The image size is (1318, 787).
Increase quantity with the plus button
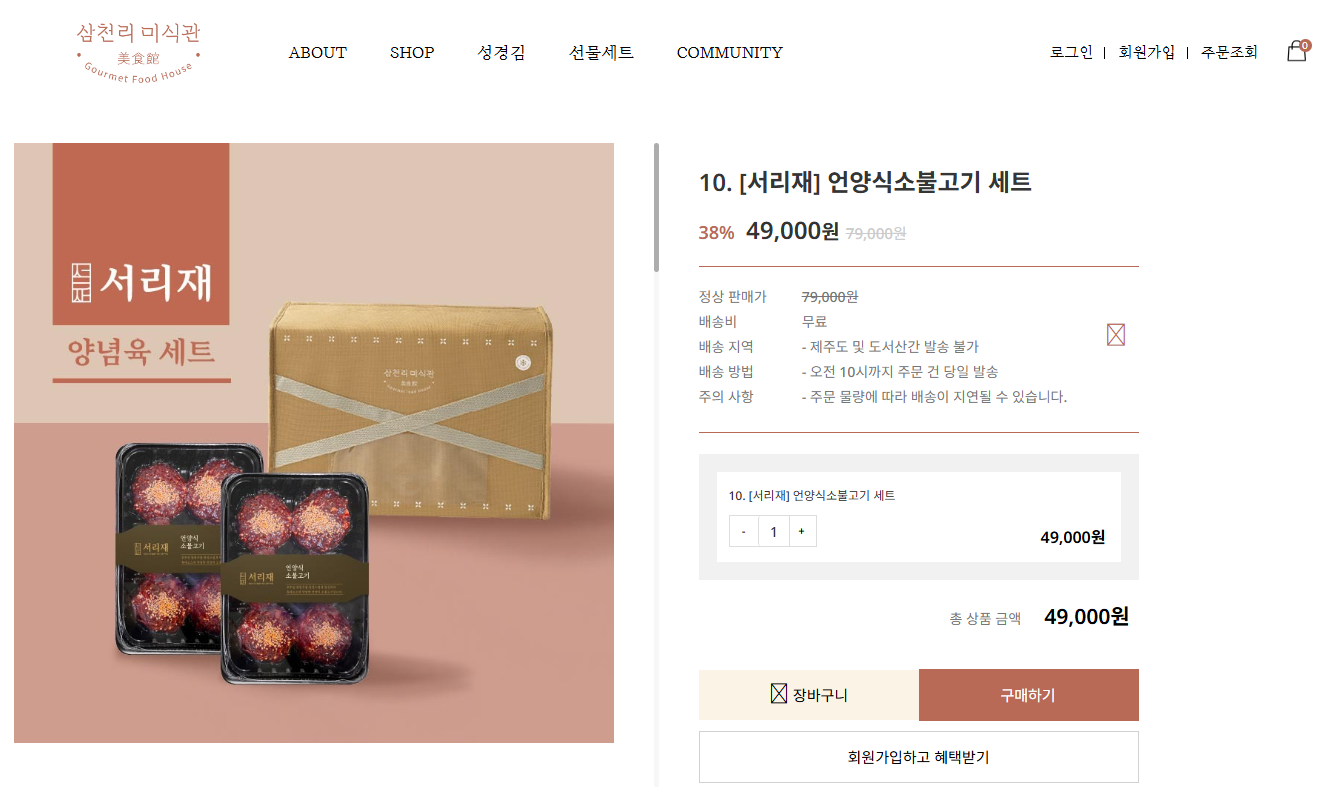[x=802, y=532]
